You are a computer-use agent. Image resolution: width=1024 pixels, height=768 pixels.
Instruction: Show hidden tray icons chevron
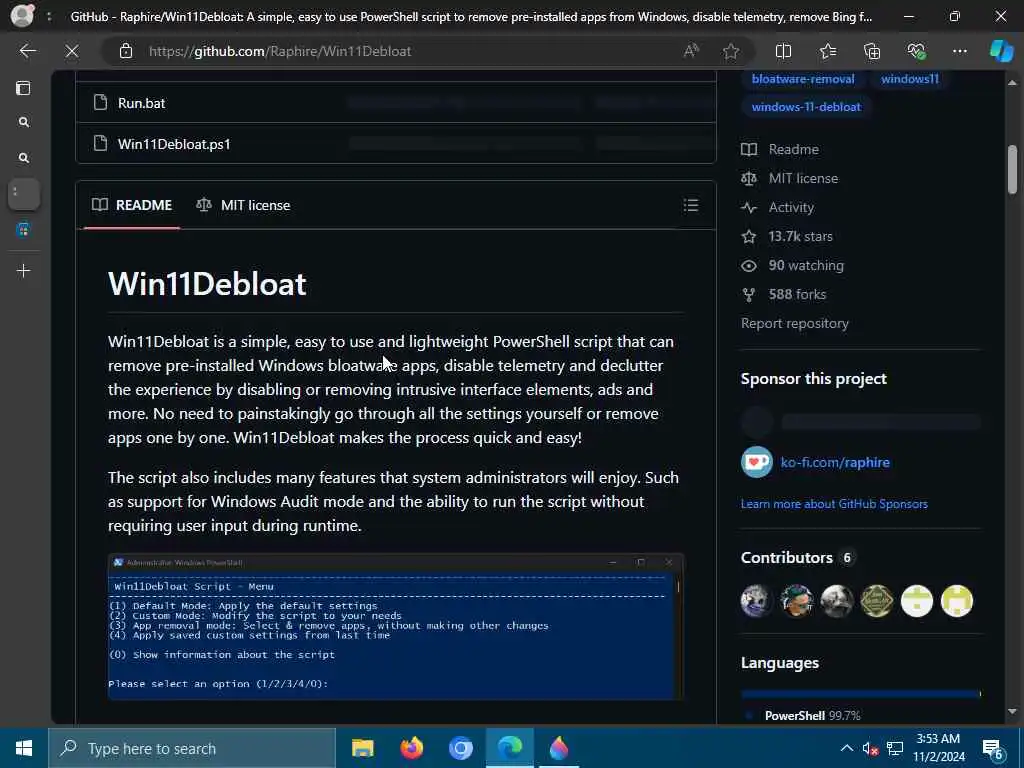coord(846,748)
